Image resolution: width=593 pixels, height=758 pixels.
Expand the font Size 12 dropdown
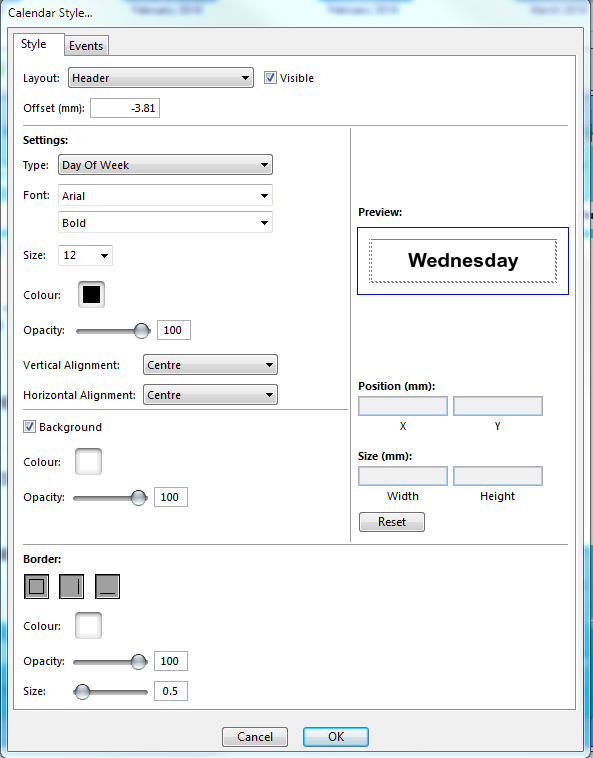point(85,255)
